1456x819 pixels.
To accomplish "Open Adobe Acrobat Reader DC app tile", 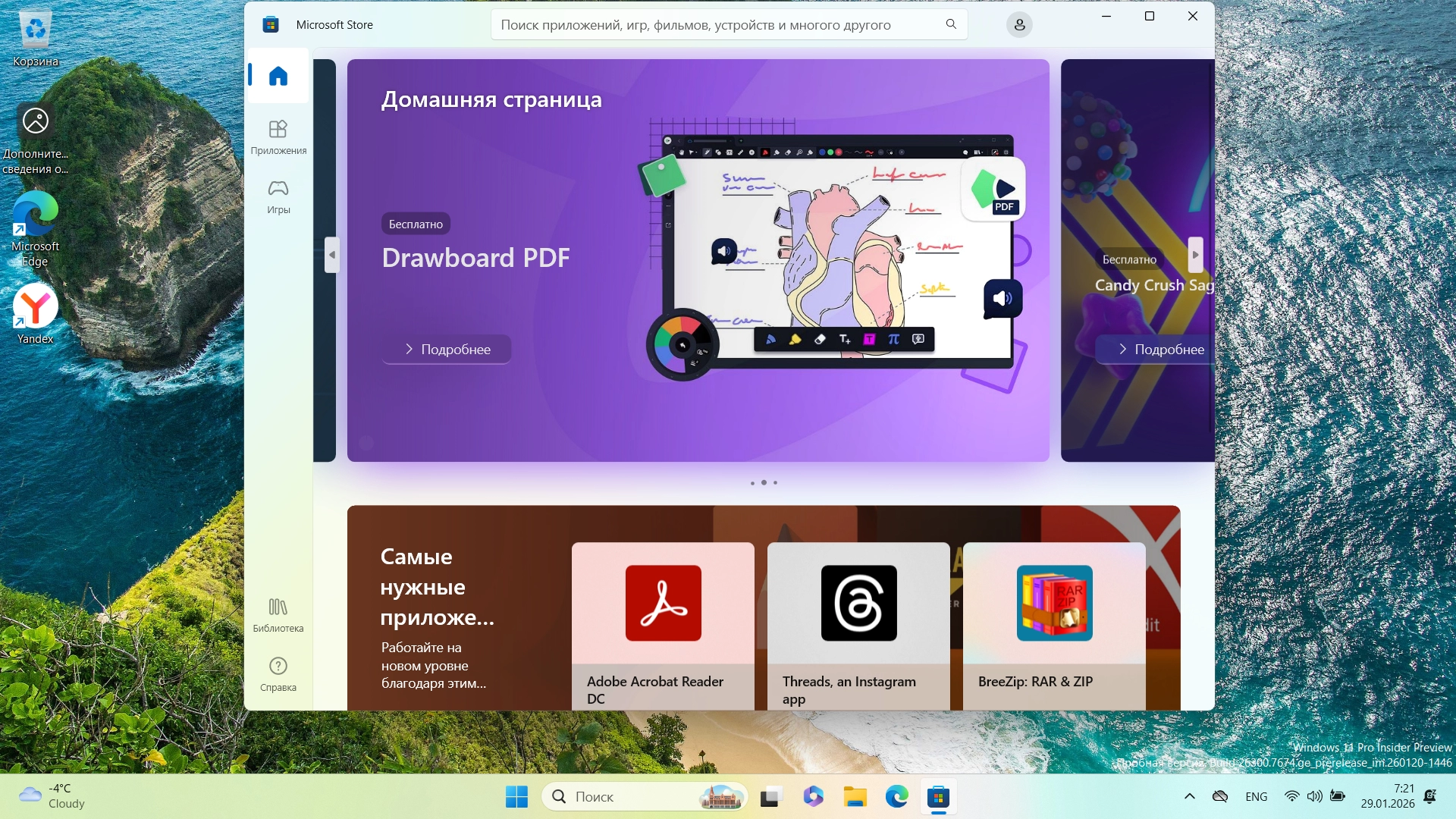I will (663, 626).
